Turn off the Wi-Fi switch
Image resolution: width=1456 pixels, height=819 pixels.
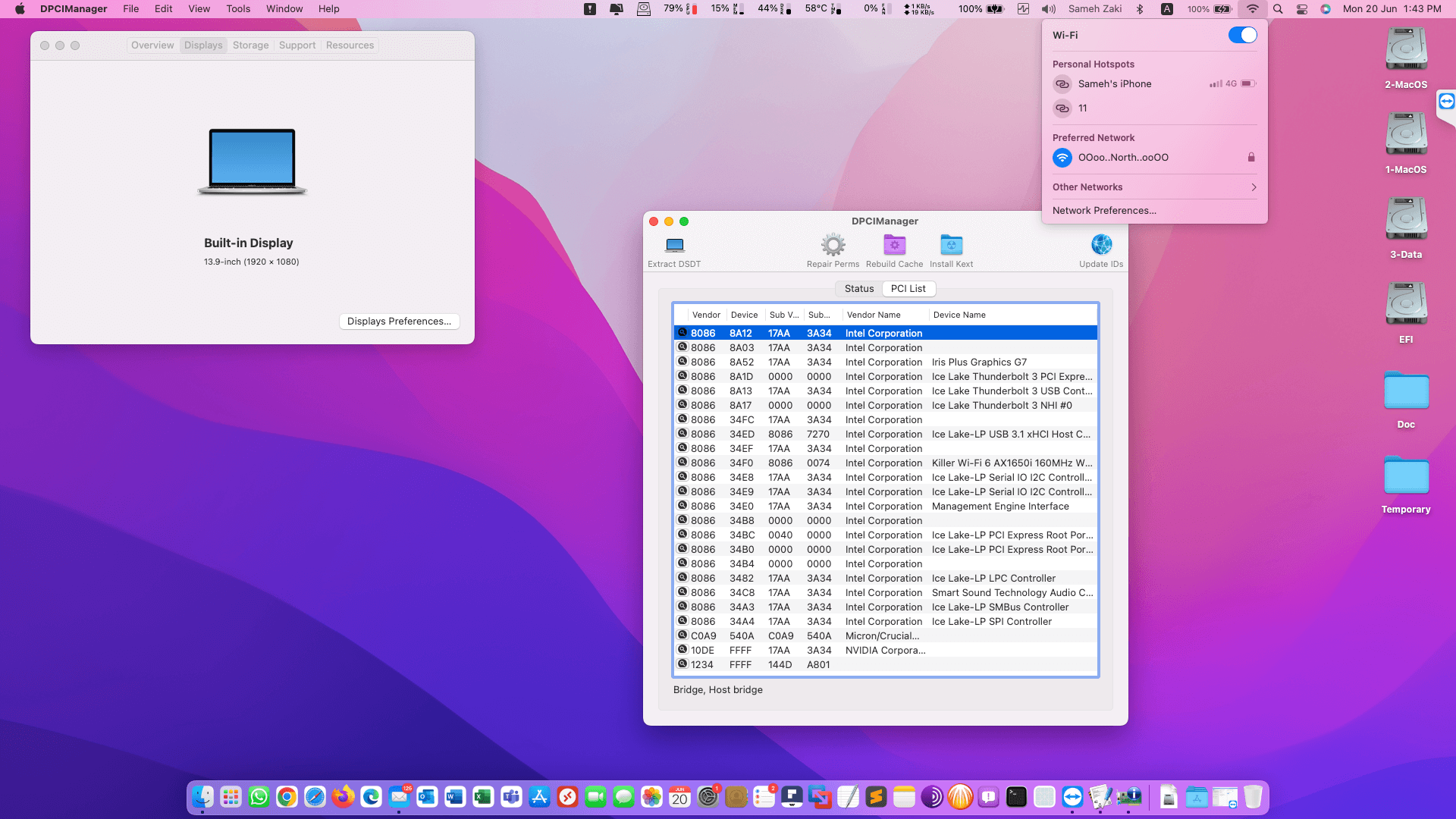click(x=1242, y=35)
